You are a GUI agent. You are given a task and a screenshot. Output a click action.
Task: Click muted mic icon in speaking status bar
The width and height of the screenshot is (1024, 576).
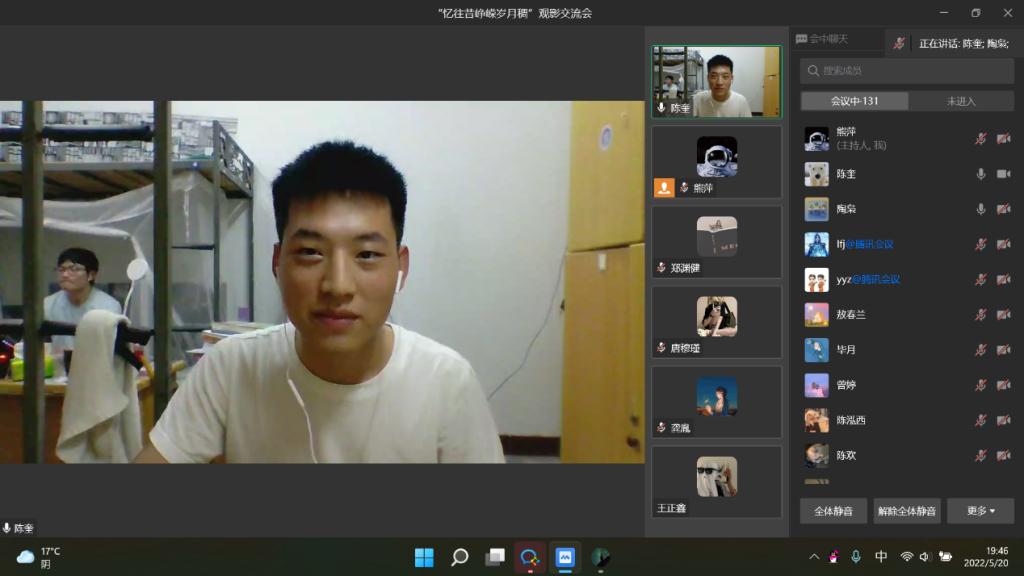point(899,43)
